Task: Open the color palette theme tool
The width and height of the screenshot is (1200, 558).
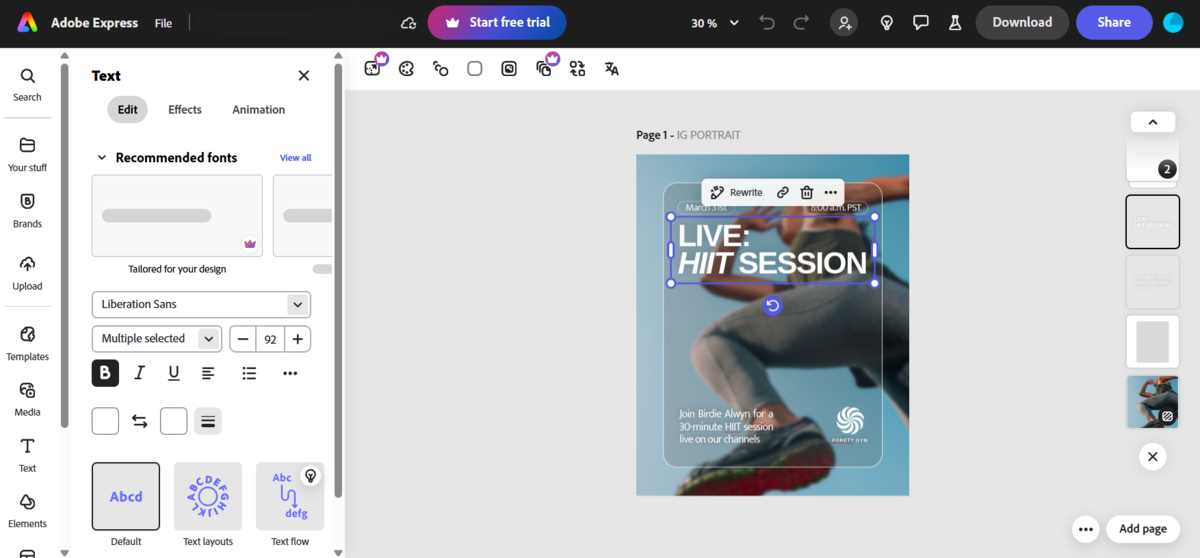Action: (x=406, y=69)
